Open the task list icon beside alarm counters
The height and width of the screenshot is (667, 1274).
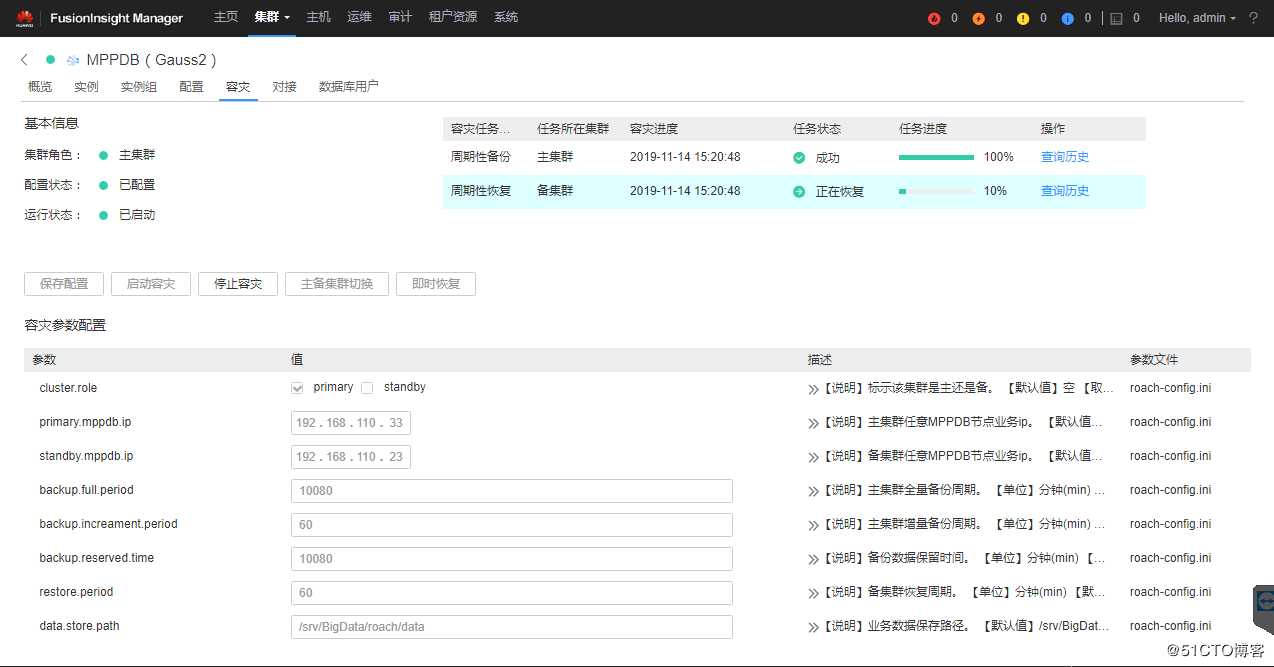pos(1117,18)
